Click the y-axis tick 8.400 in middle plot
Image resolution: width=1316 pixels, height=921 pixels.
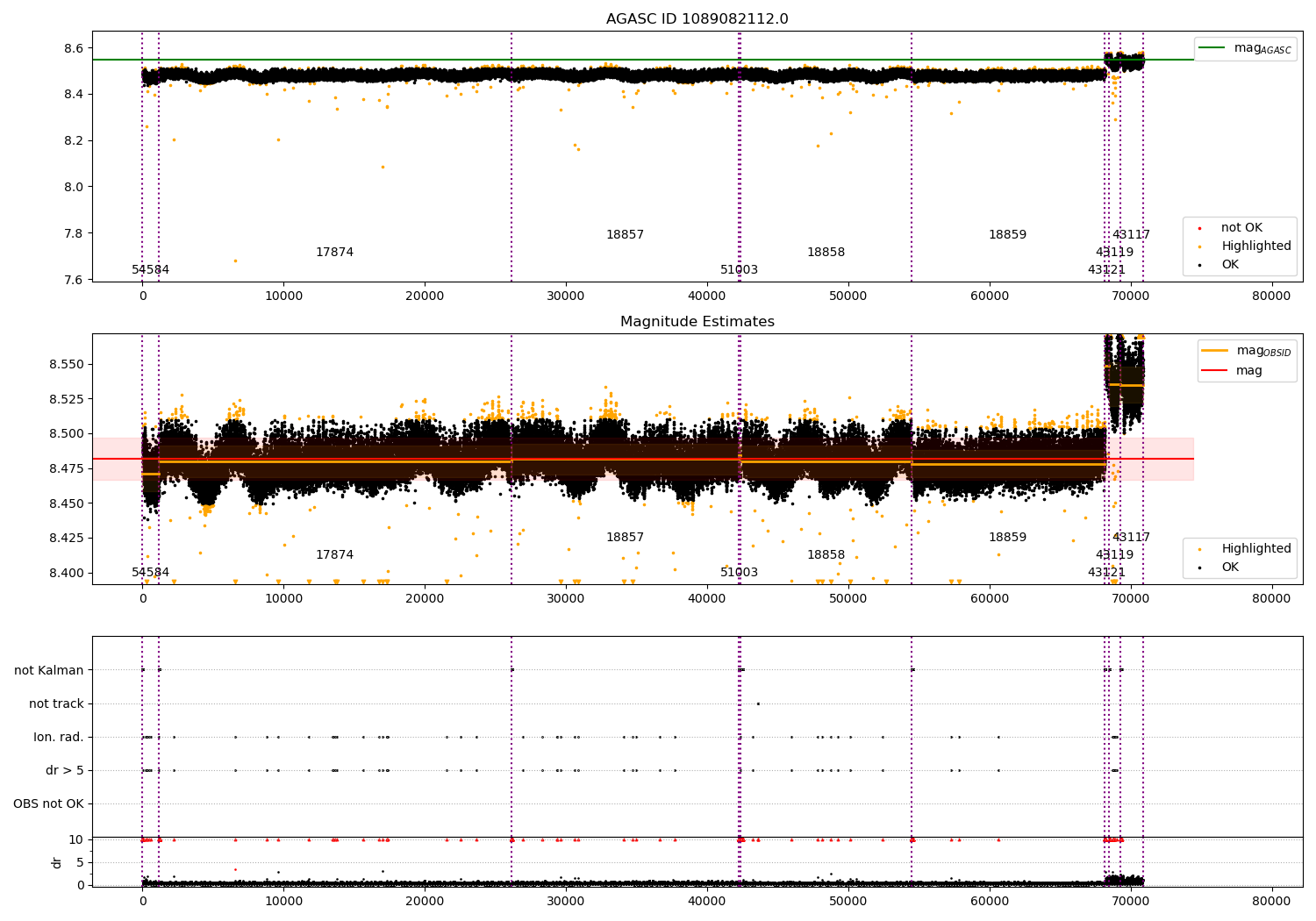pyautogui.click(x=67, y=573)
